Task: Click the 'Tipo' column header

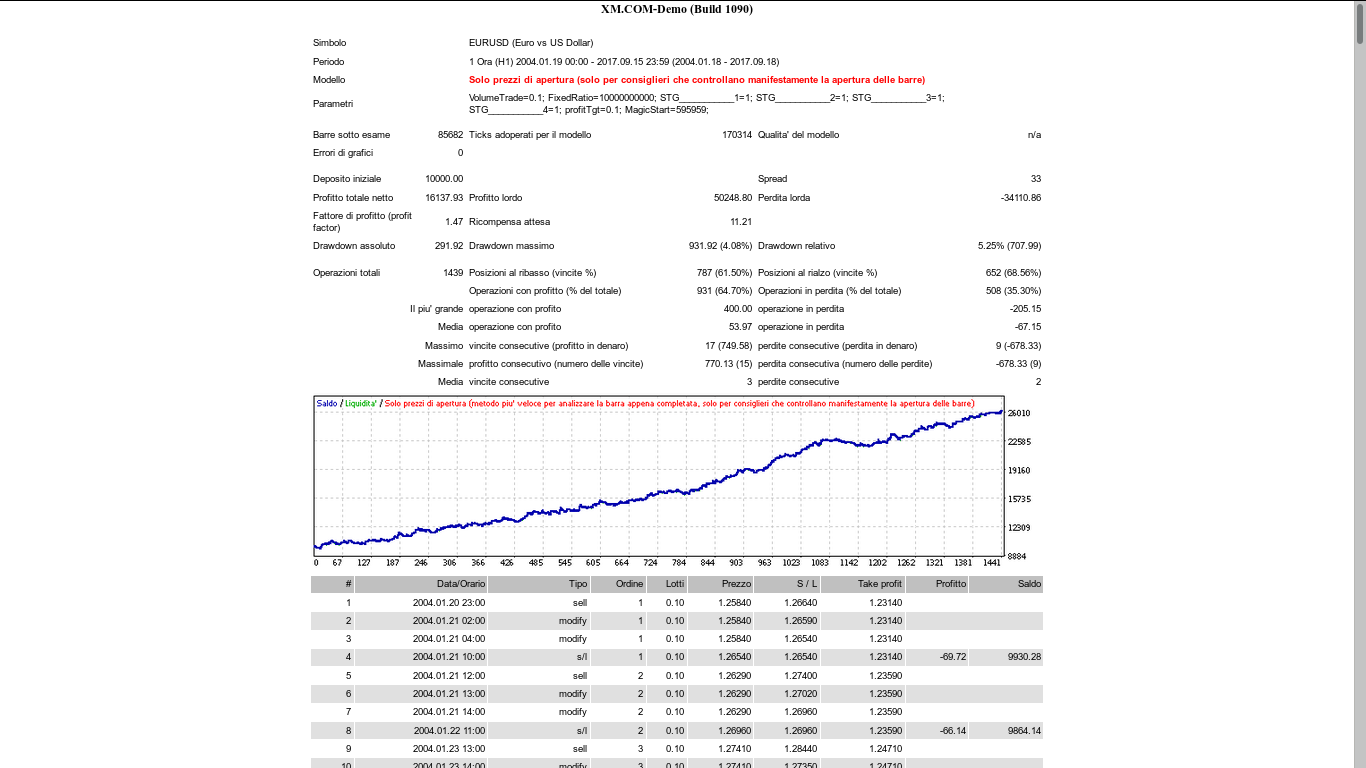Action: tap(539, 584)
